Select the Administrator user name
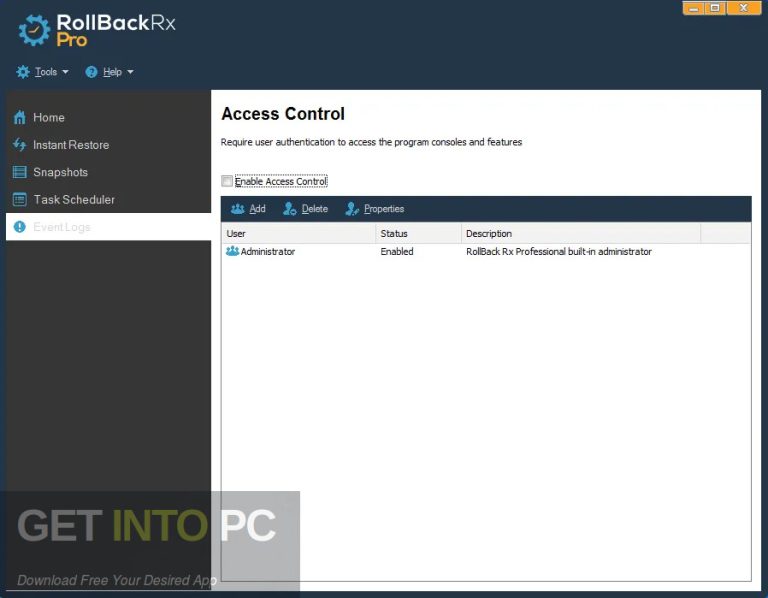This screenshot has width=768, height=598. [267, 252]
